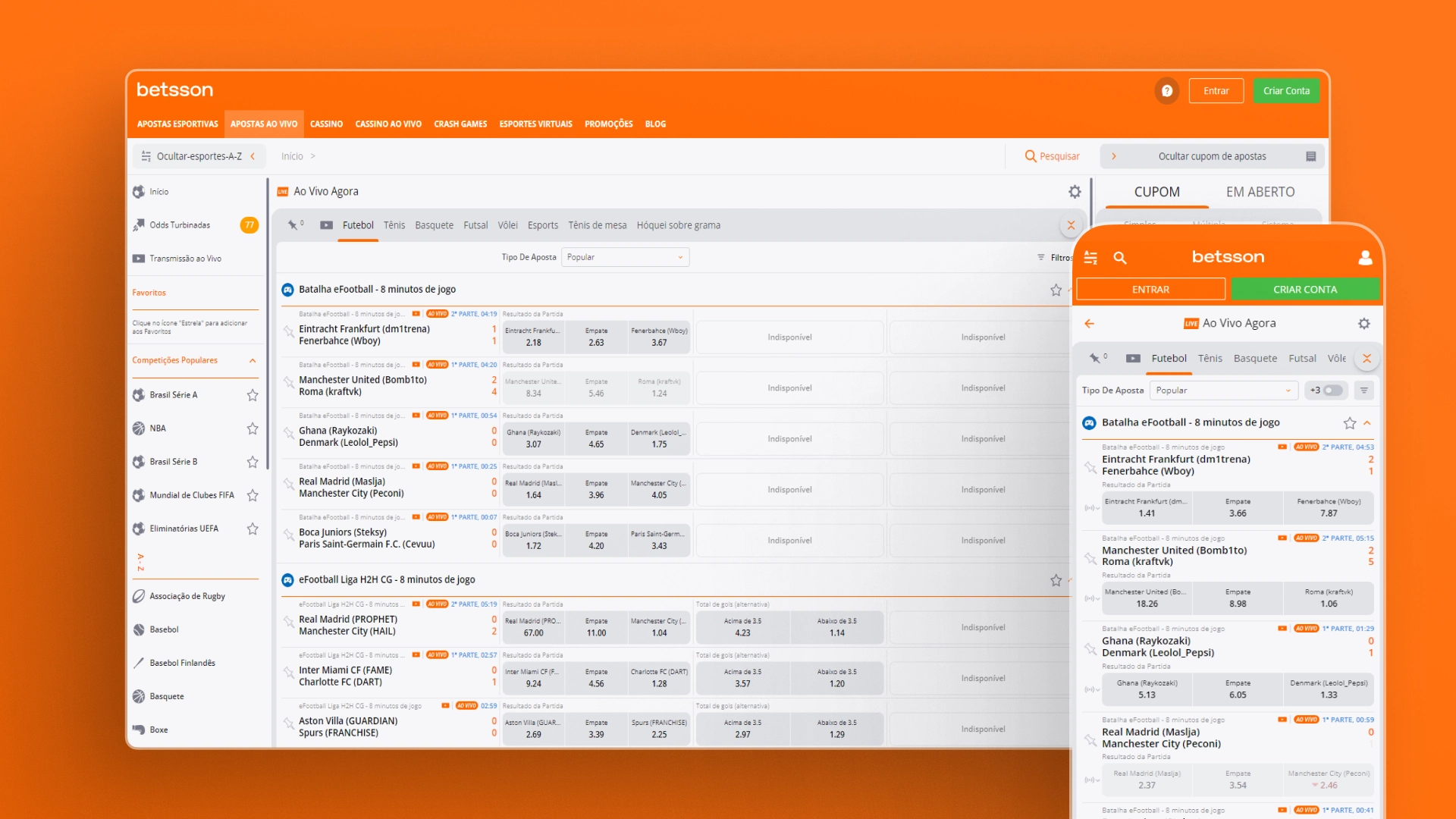Switch to the EM ABERTO tab
Image resolution: width=1456 pixels, height=819 pixels.
coord(1260,192)
